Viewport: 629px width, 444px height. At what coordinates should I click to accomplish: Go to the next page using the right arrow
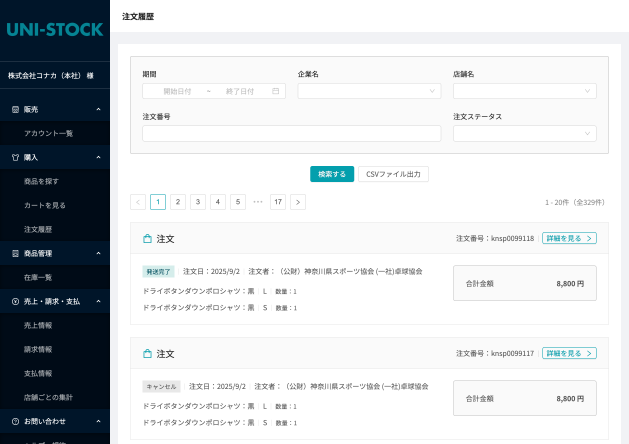tap(298, 202)
